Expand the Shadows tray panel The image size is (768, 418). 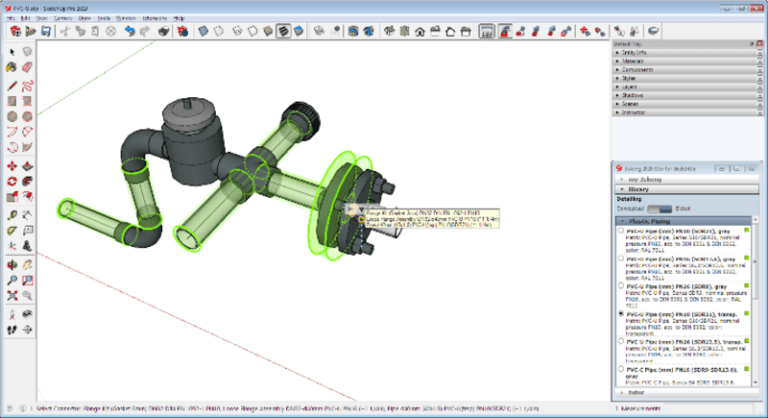686,95
